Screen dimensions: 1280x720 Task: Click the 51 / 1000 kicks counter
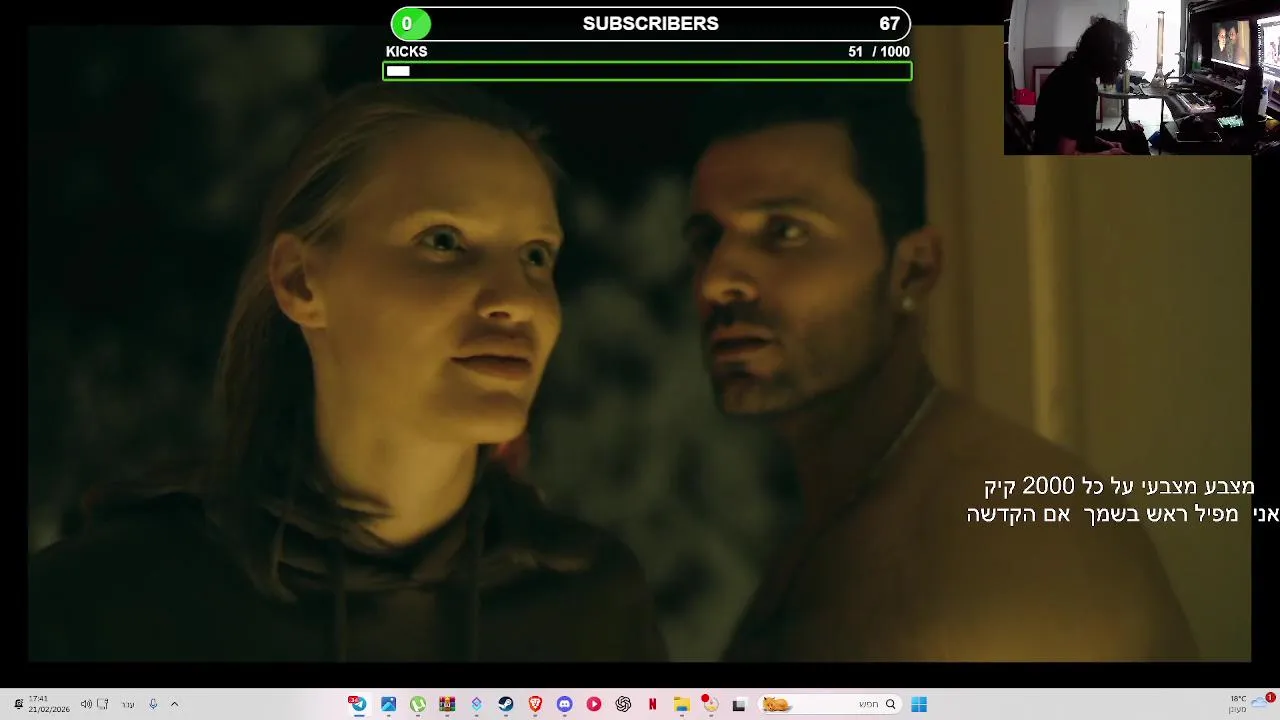(878, 51)
